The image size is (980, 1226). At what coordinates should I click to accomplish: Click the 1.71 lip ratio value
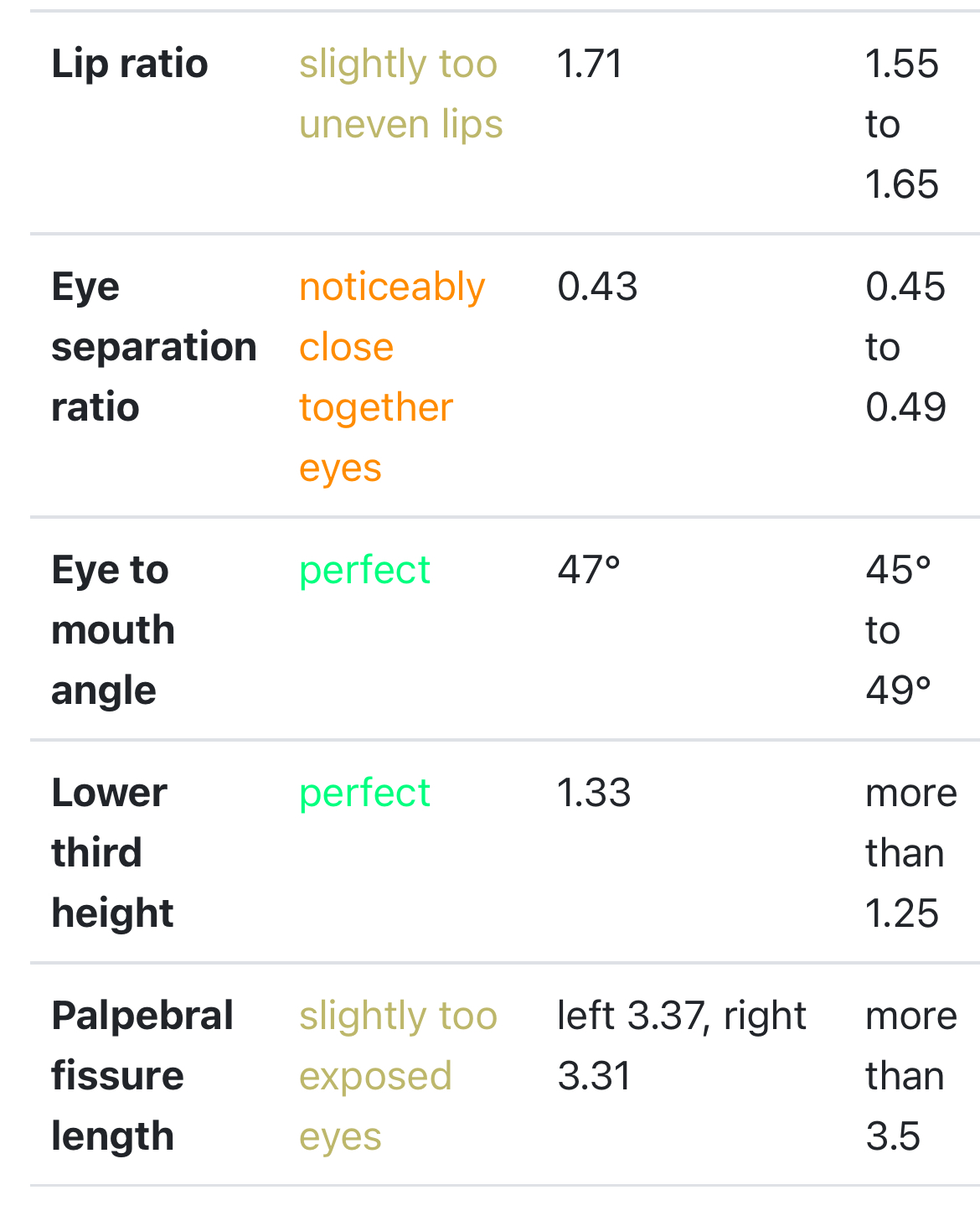coord(590,65)
